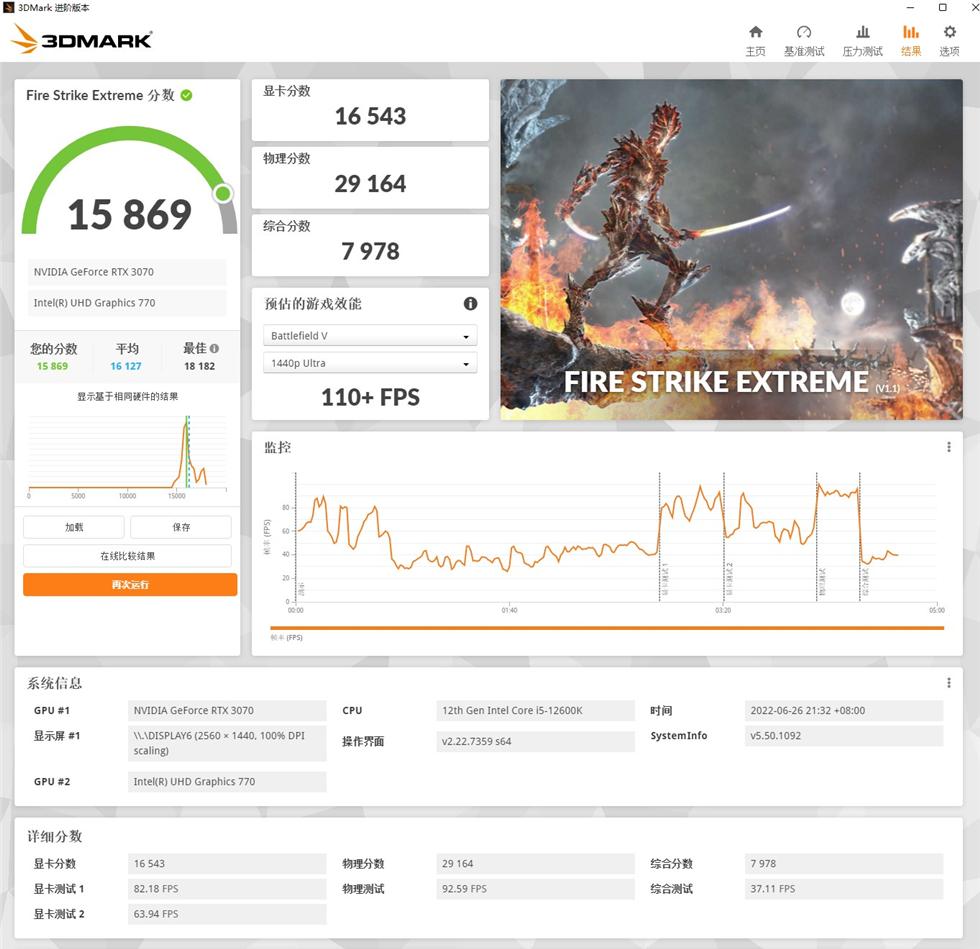Image resolution: width=980 pixels, height=949 pixels.
Task: Click the score distribution histogram chart
Action: pos(128,456)
